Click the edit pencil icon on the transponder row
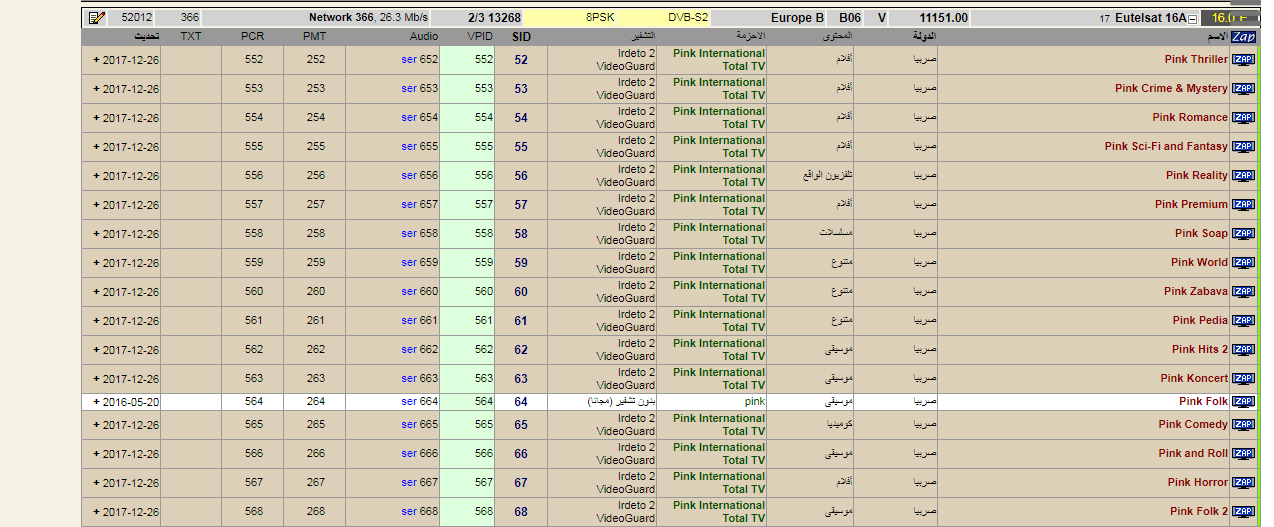The width and height of the screenshot is (1274, 527). tap(97, 18)
